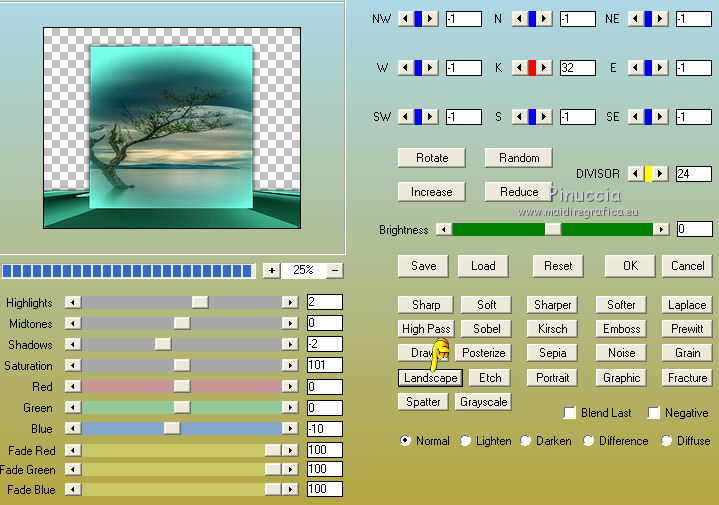The height and width of the screenshot is (505, 719).
Task: Click the N value decrease arrow
Action: (x=519, y=19)
